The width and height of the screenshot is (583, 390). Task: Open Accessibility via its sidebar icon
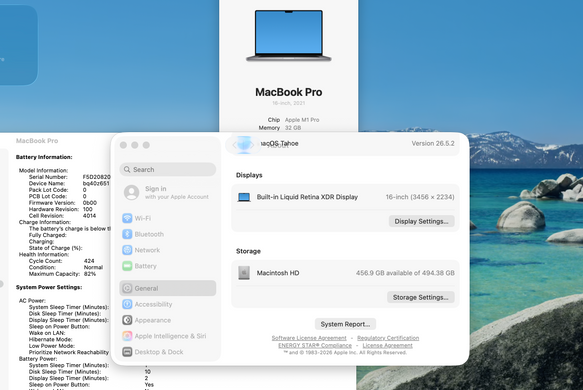[x=127, y=304]
